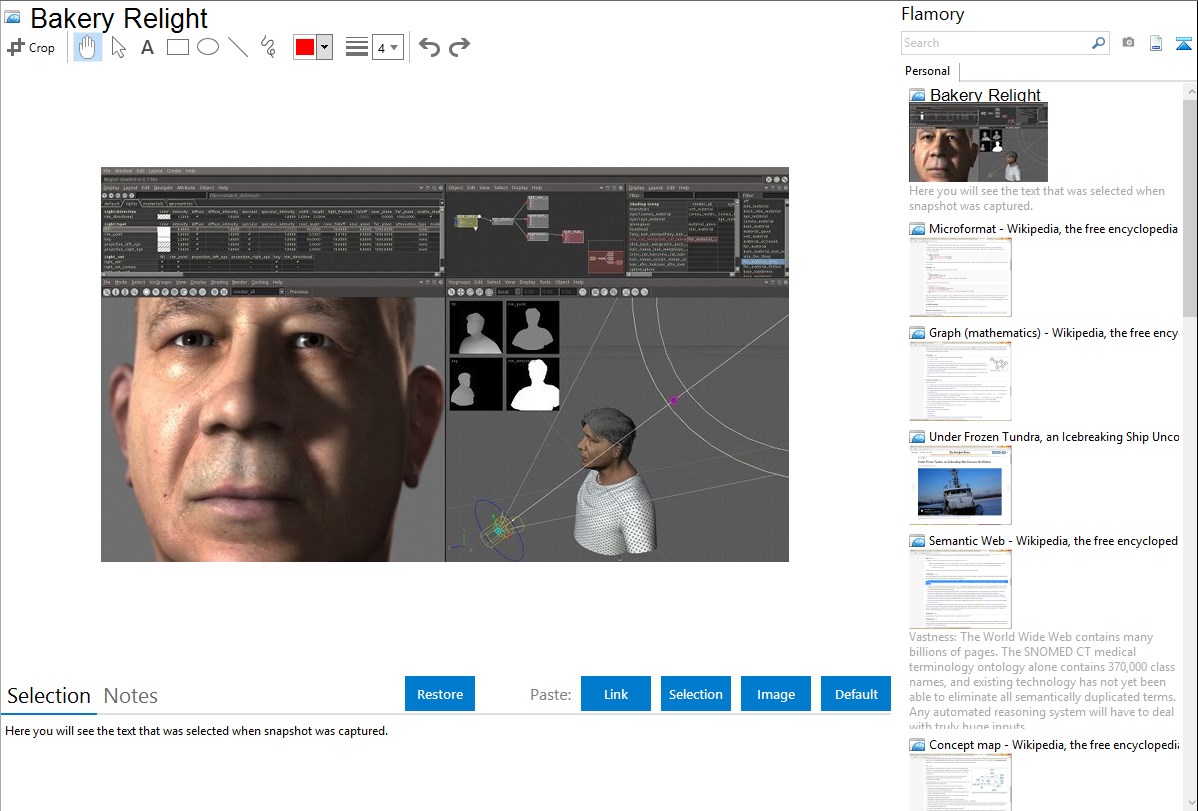The width and height of the screenshot is (1198, 811).
Task: Click the 'Under Frozen Tundra' snapshot title
Action: pos(1054,436)
